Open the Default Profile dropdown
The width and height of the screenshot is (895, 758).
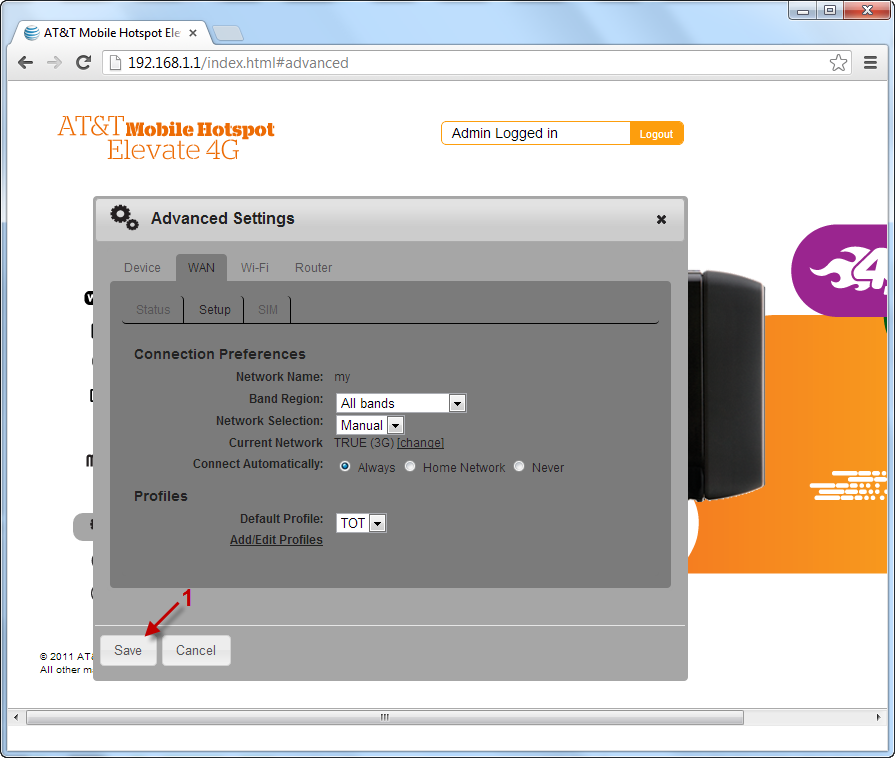(x=361, y=523)
